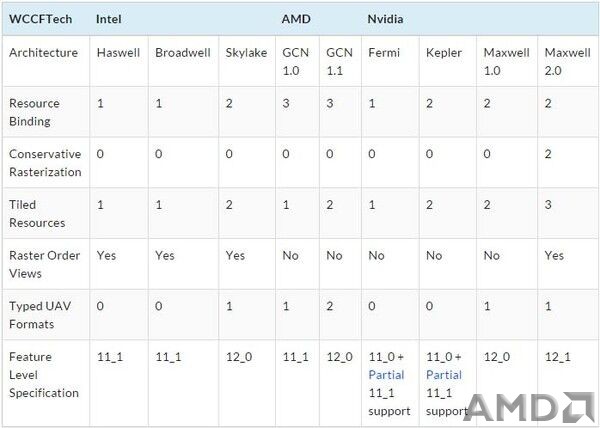The image size is (600, 428).
Task: Open the Partial link under Fermi
Action: (386, 375)
